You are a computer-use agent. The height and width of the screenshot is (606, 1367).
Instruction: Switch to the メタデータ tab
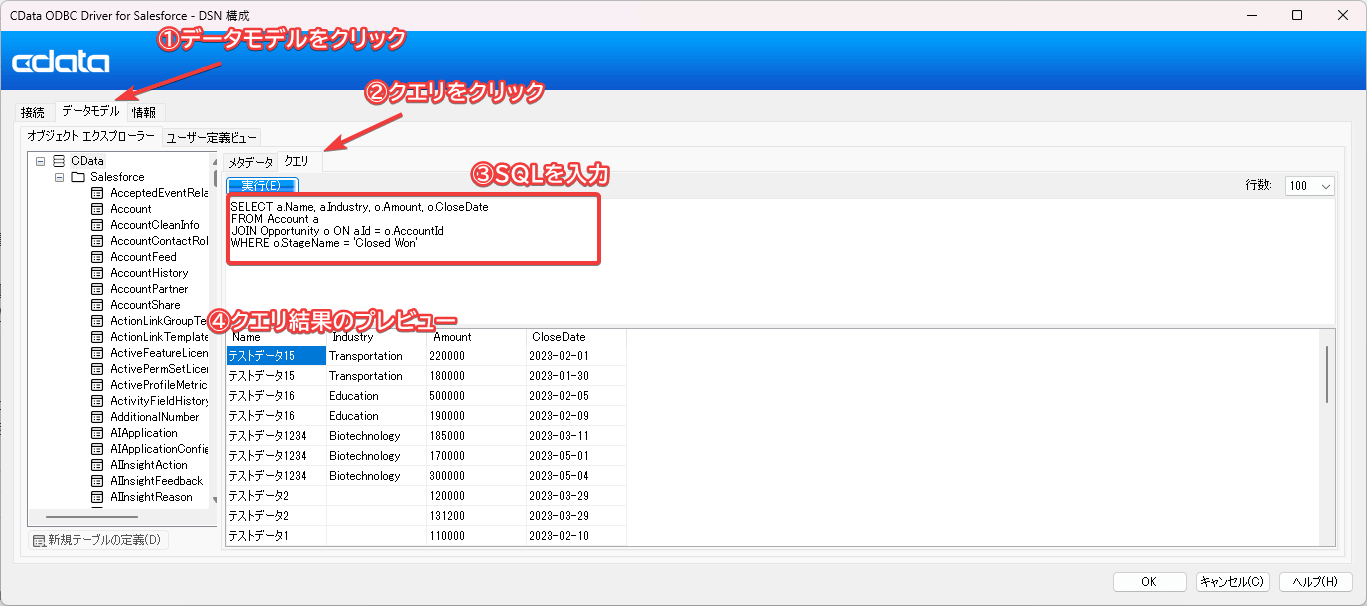click(x=248, y=160)
